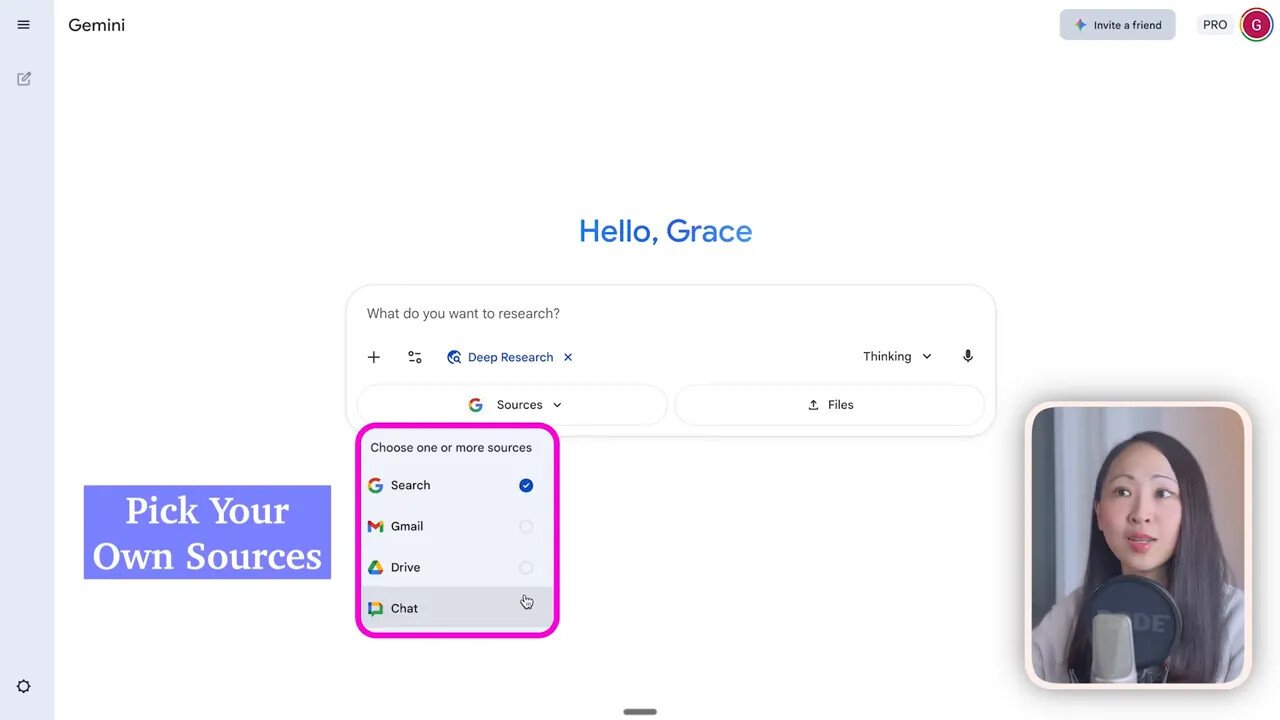Viewport: 1280px width, 720px height.
Task: Start a new chat from the sidebar
Action: 23,78
